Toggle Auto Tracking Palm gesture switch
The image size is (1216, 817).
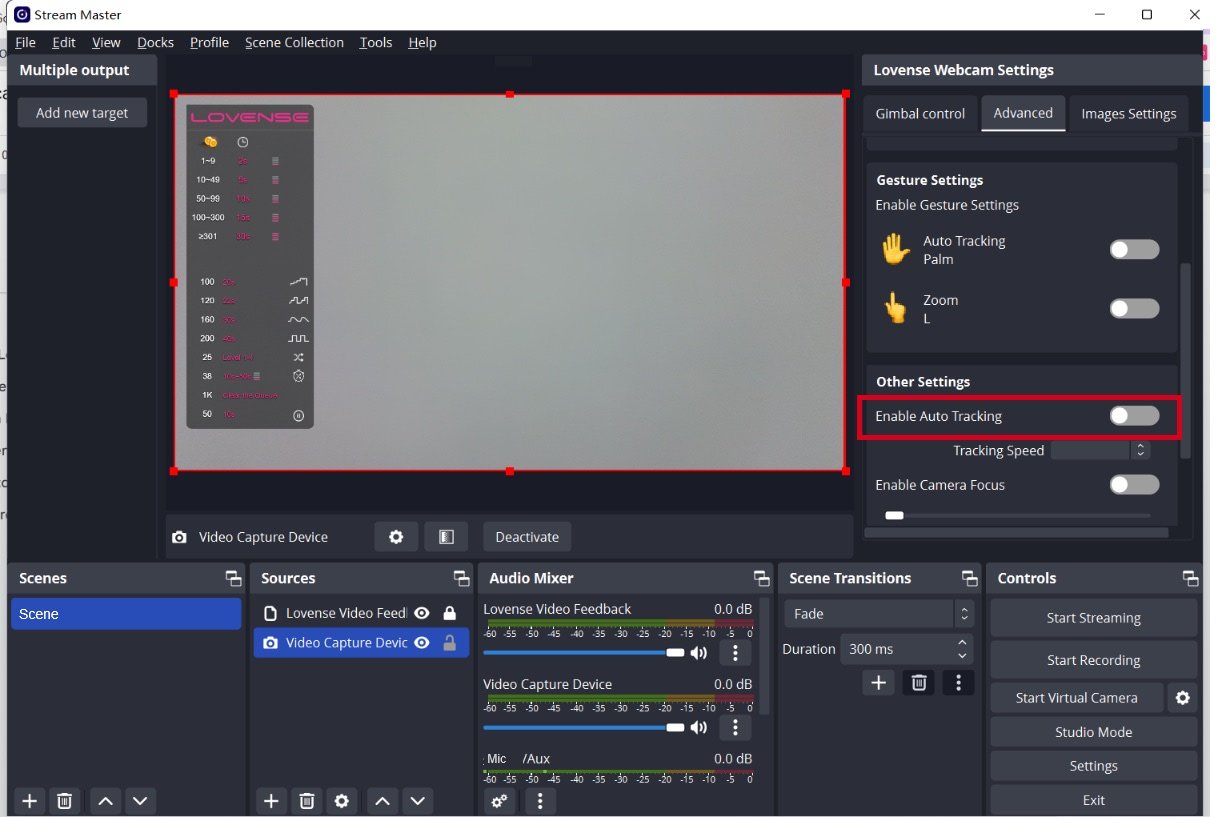[x=1134, y=250]
